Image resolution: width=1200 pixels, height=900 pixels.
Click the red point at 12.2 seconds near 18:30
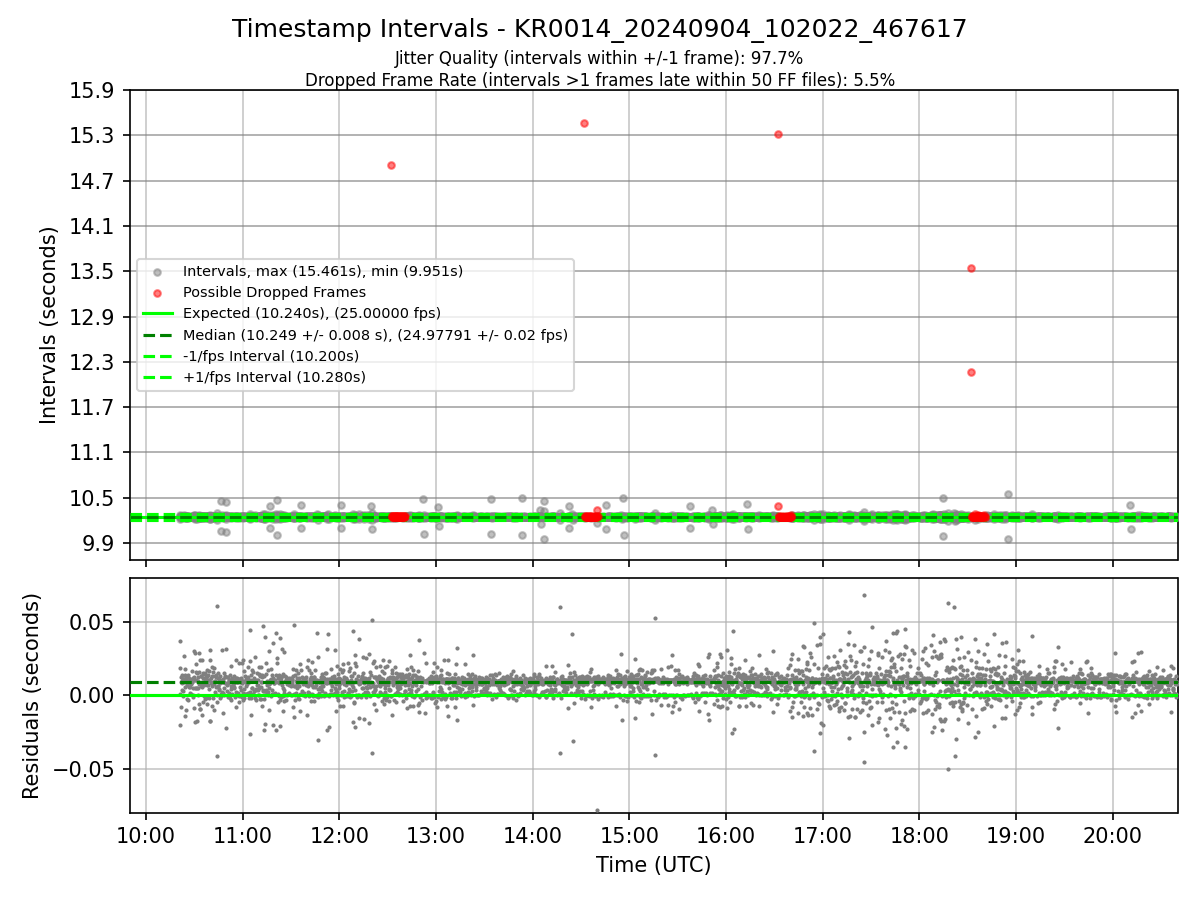971,372
